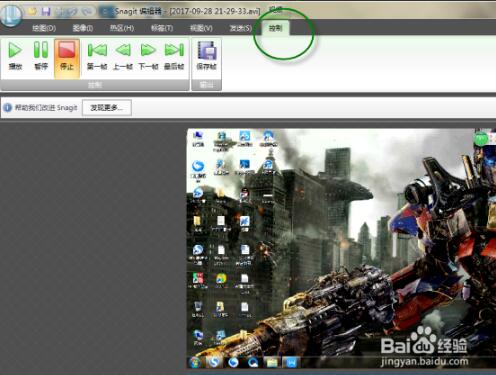Switch to the 图像(I) ribbon tab
Screen dimensions: 496x375
point(83,28)
